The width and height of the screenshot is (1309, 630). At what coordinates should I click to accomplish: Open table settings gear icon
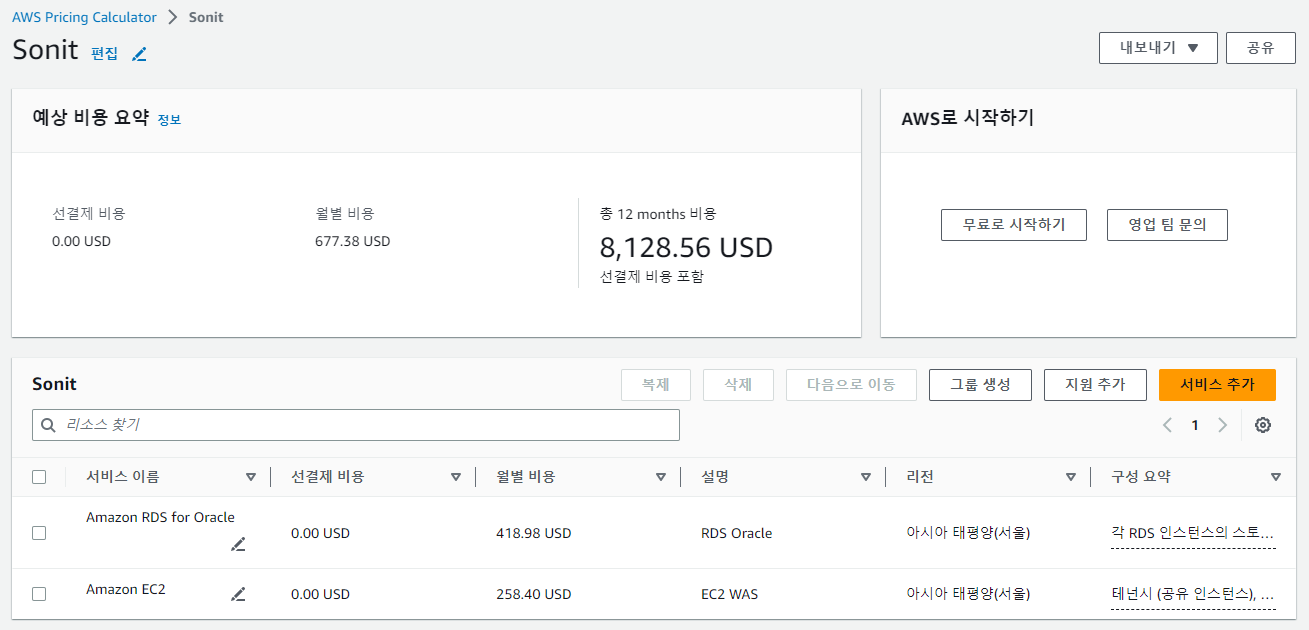click(x=1263, y=425)
